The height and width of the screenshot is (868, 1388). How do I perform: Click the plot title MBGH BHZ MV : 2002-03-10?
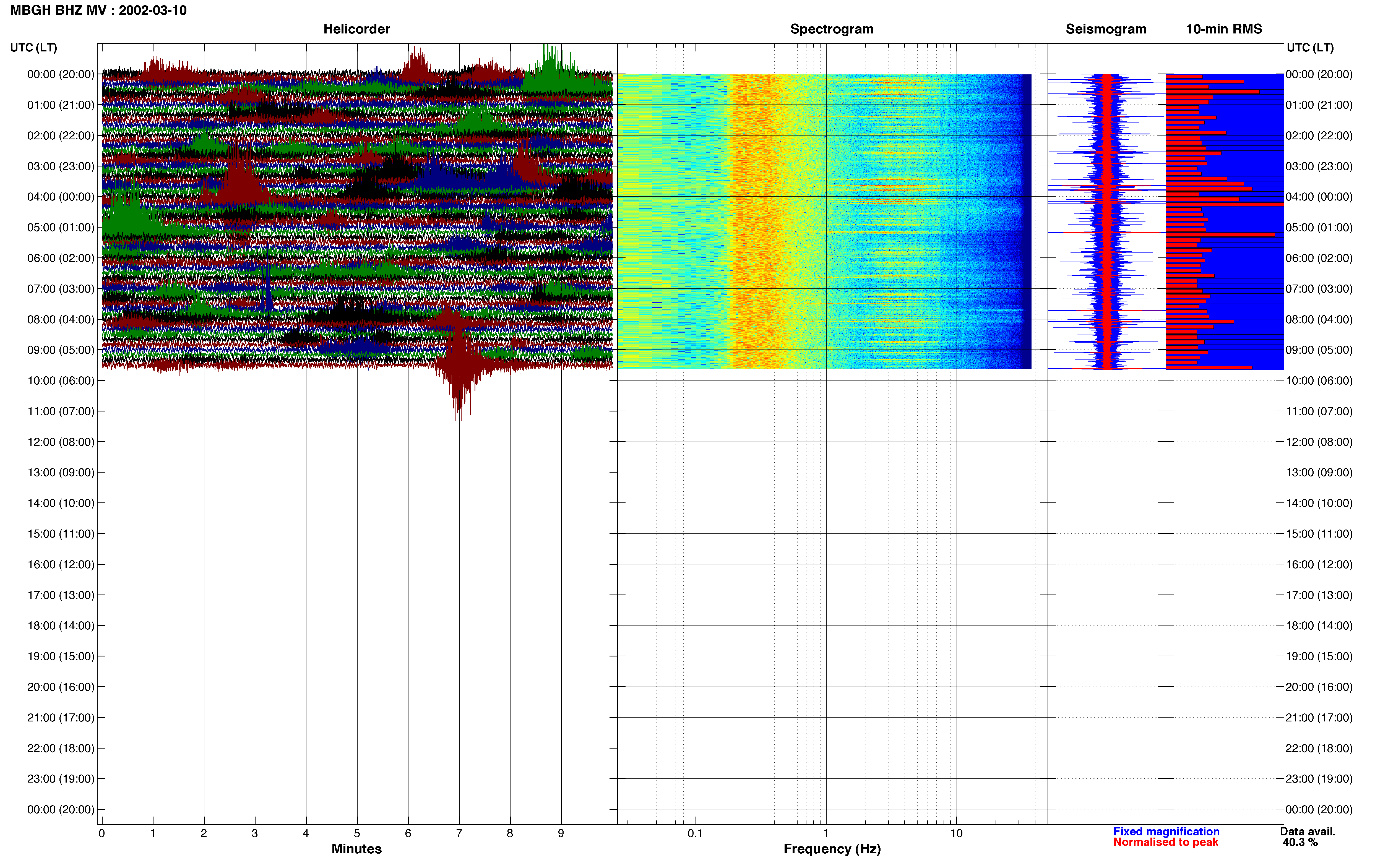(x=98, y=10)
